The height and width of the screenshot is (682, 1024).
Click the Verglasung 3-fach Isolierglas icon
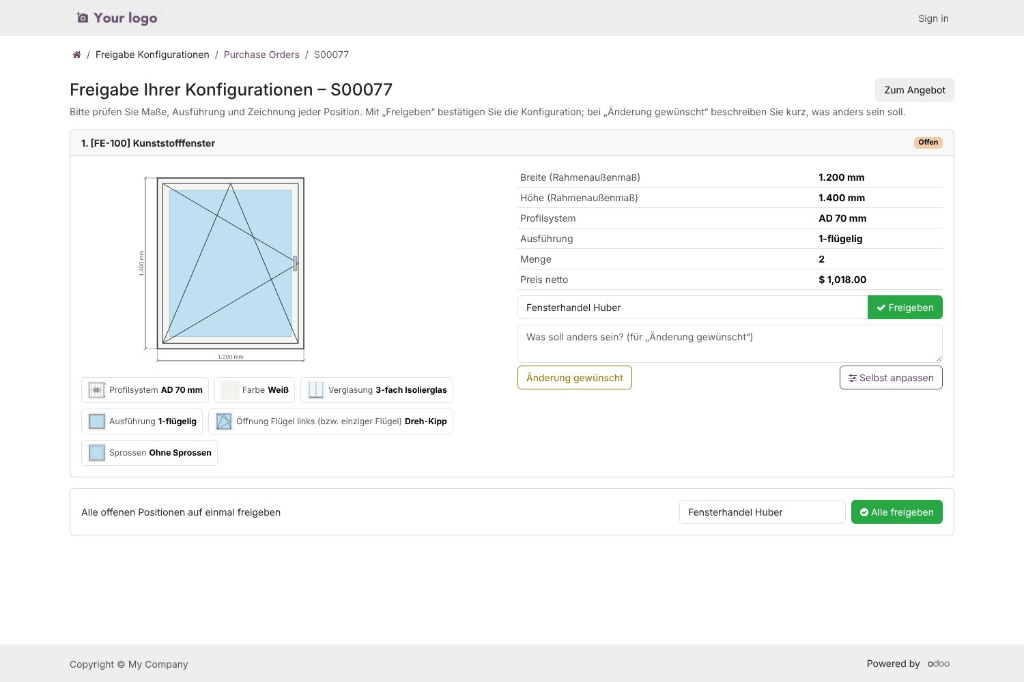pos(315,390)
